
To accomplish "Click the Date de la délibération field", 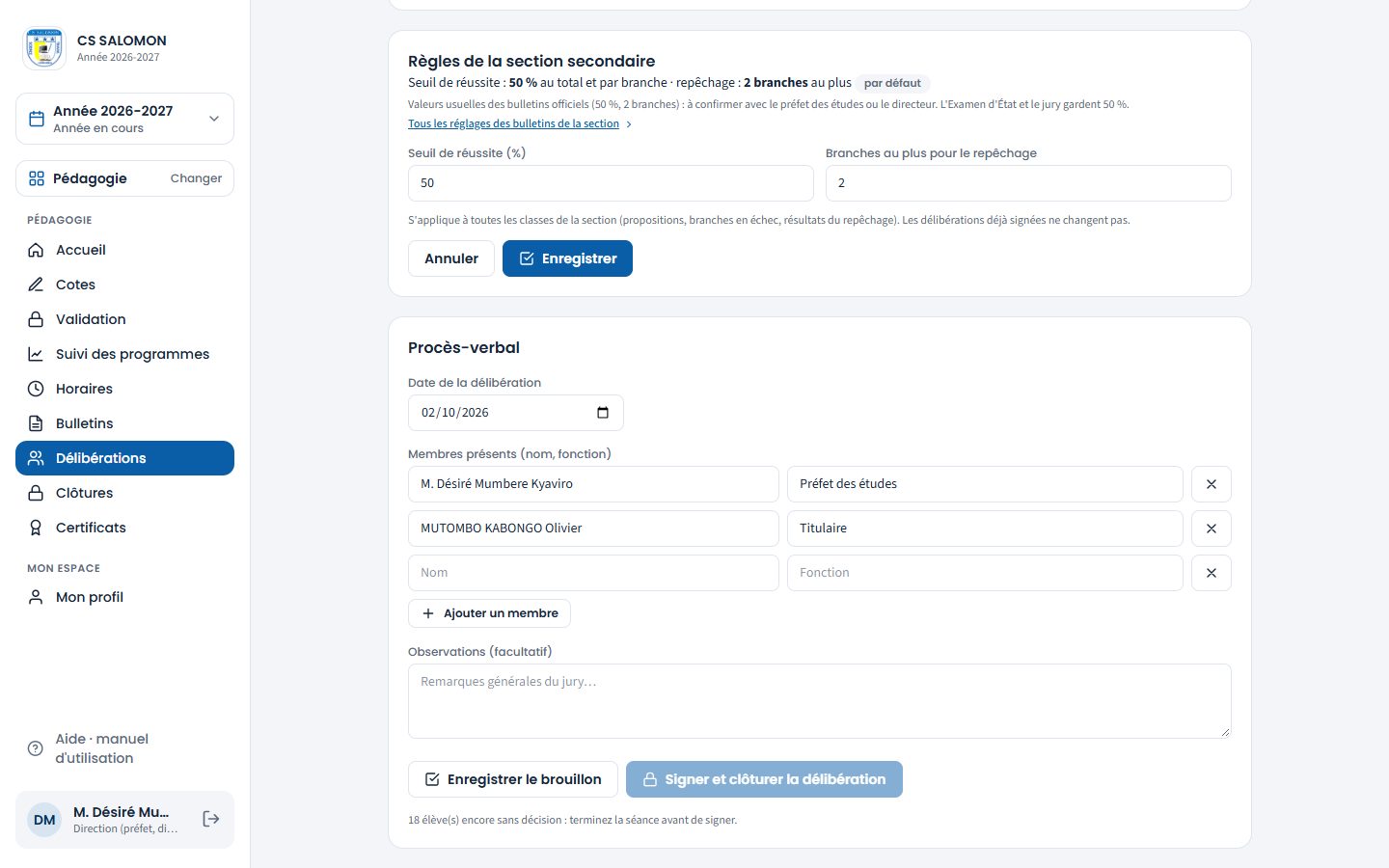I will (x=516, y=413).
